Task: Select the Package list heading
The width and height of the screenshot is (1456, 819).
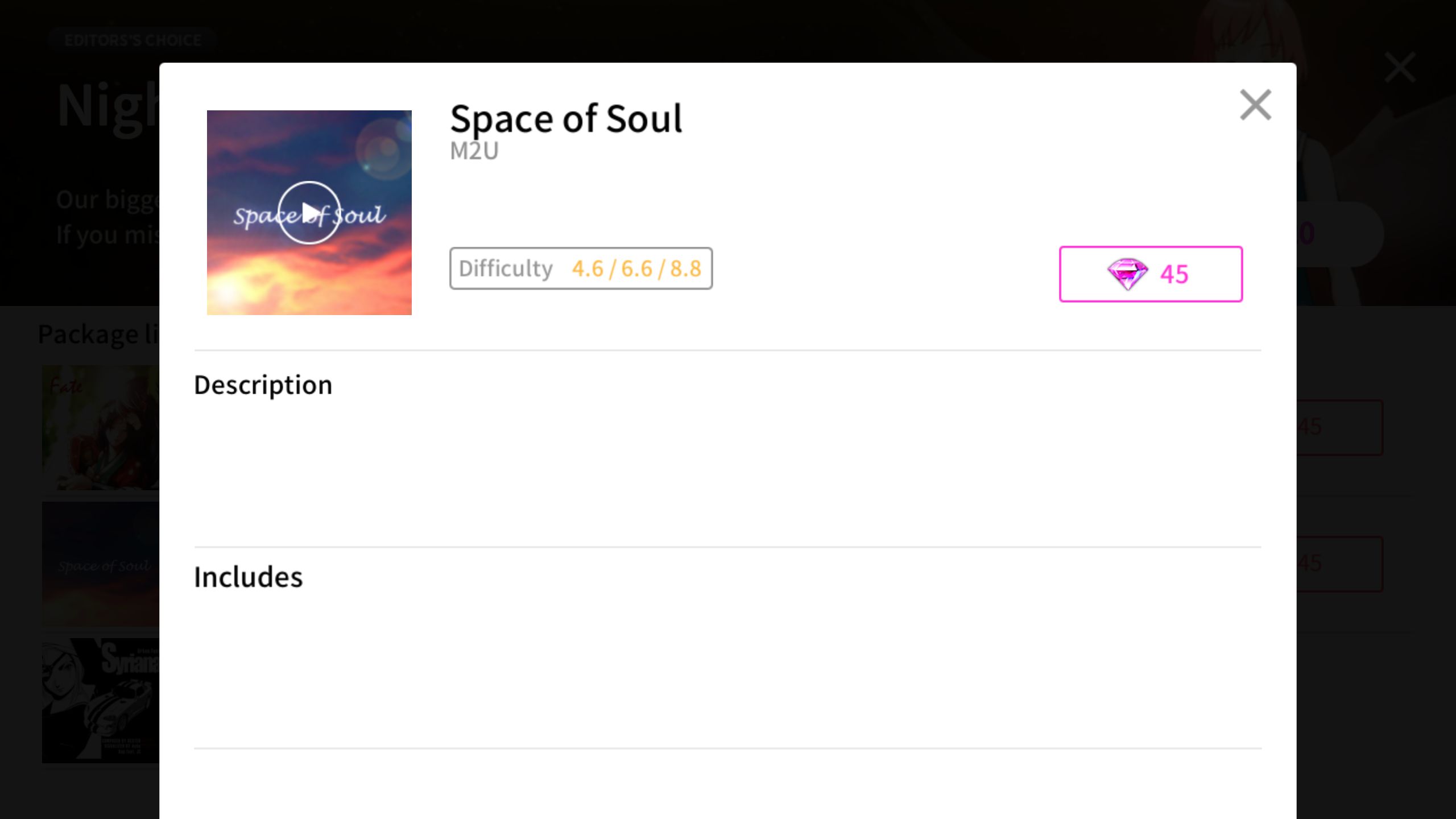Action: (98, 334)
